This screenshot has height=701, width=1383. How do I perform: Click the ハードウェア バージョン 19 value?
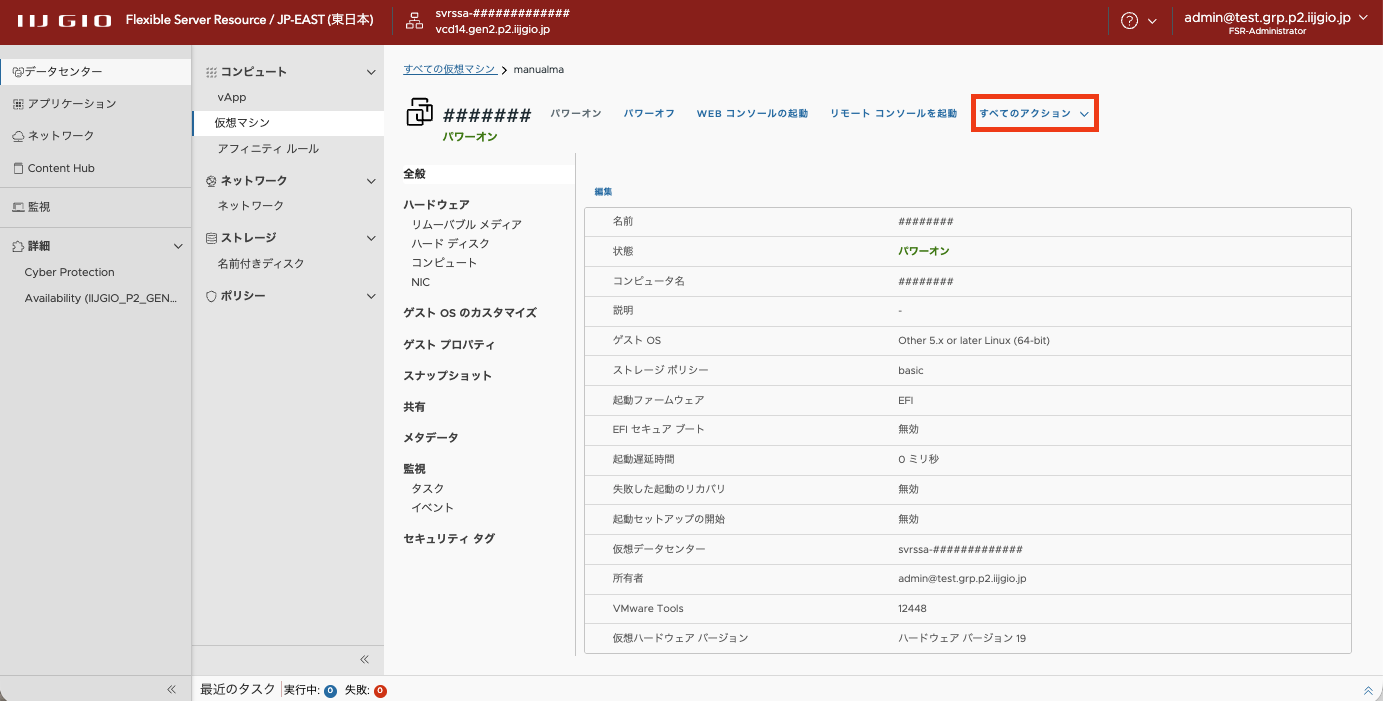962,638
